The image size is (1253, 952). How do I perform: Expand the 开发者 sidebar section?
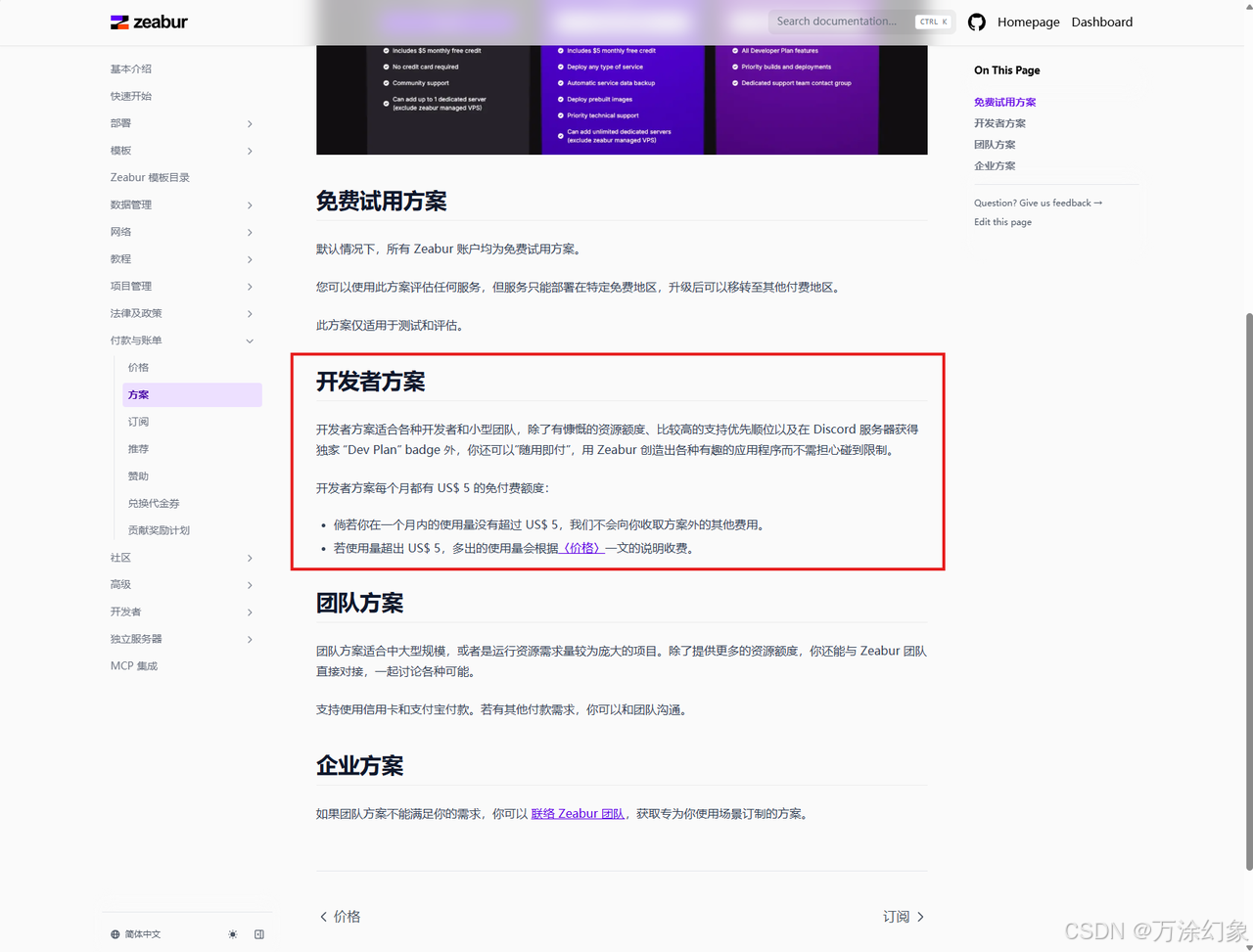[182, 612]
